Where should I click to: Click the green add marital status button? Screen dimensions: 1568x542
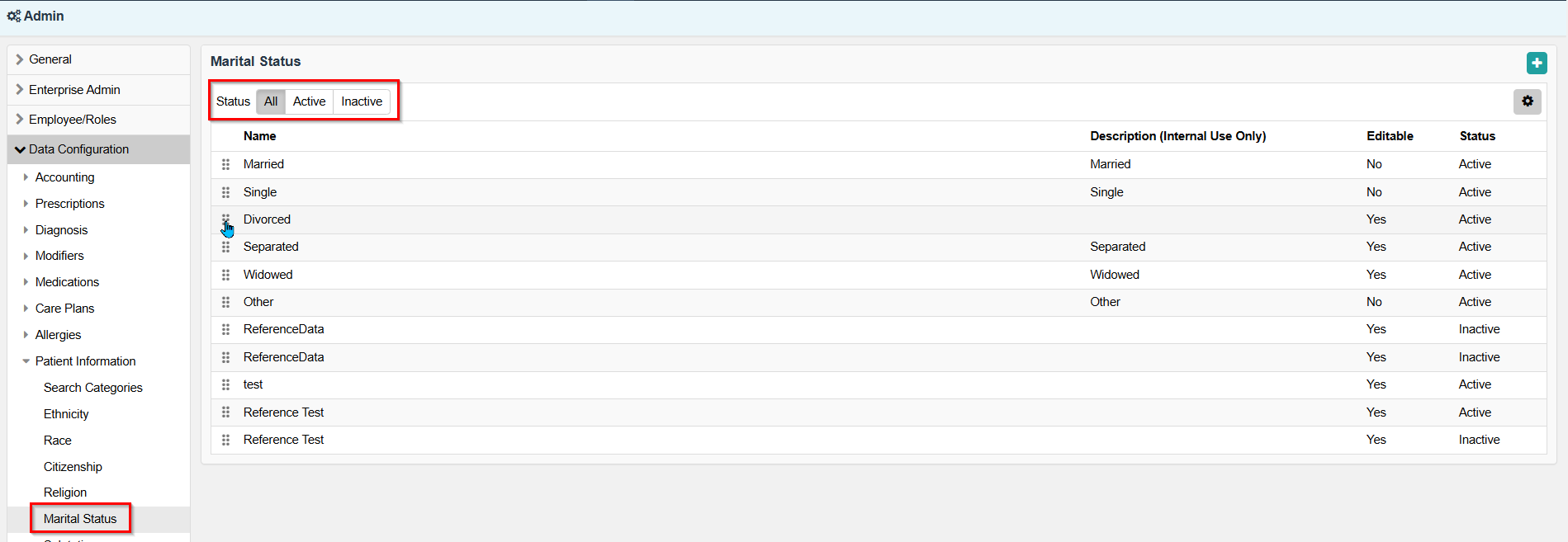pos(1536,63)
